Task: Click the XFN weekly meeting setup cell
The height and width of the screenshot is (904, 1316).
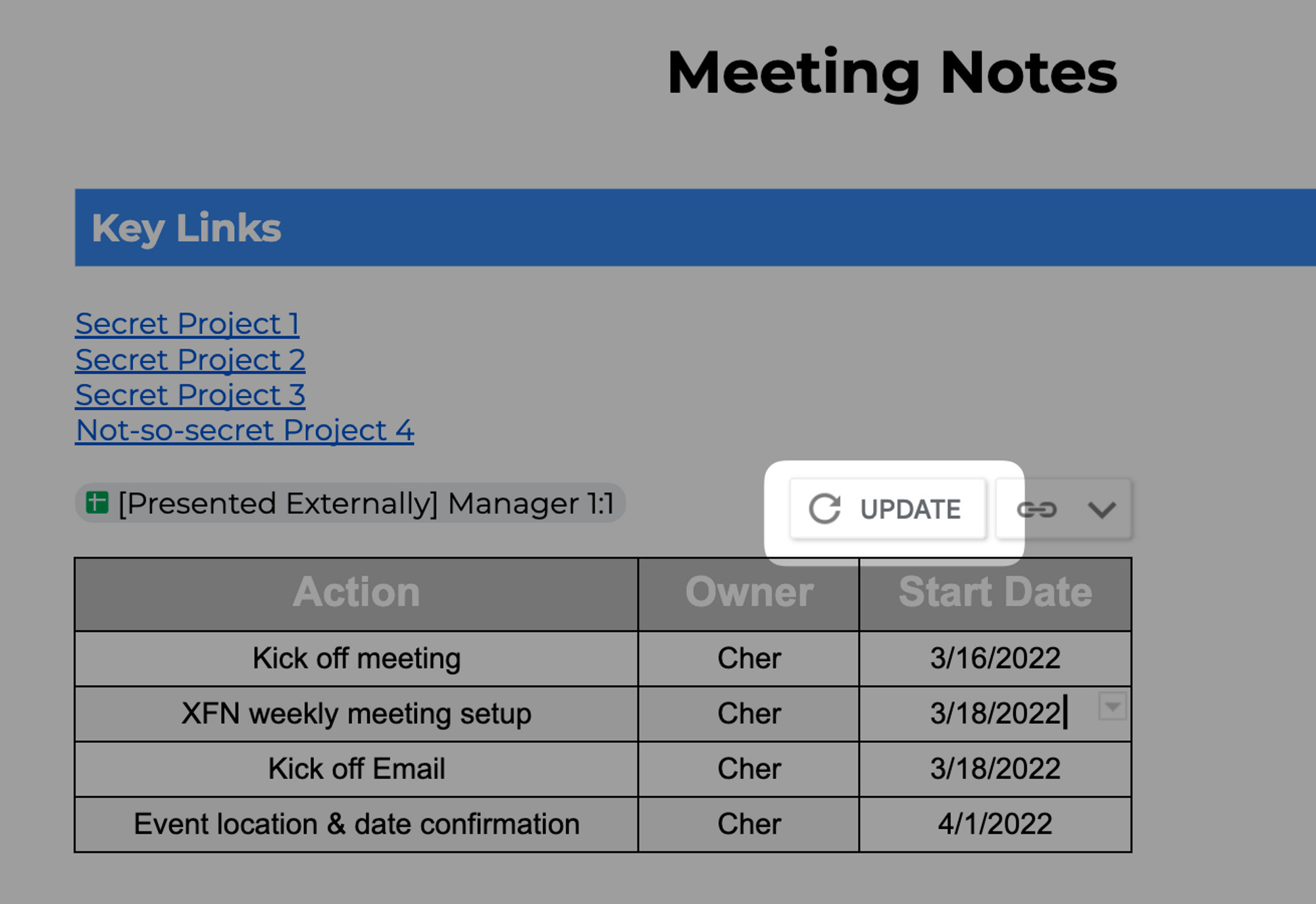Action: (x=356, y=714)
